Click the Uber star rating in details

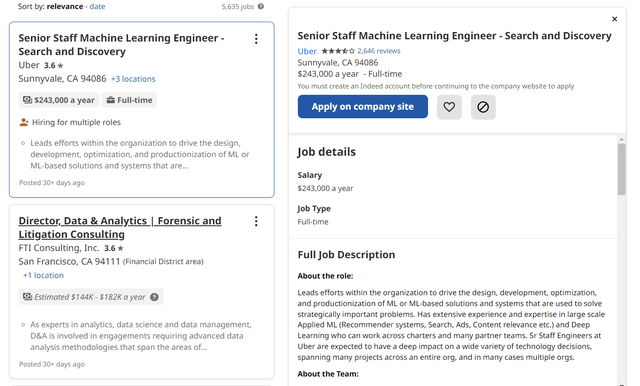click(x=338, y=51)
